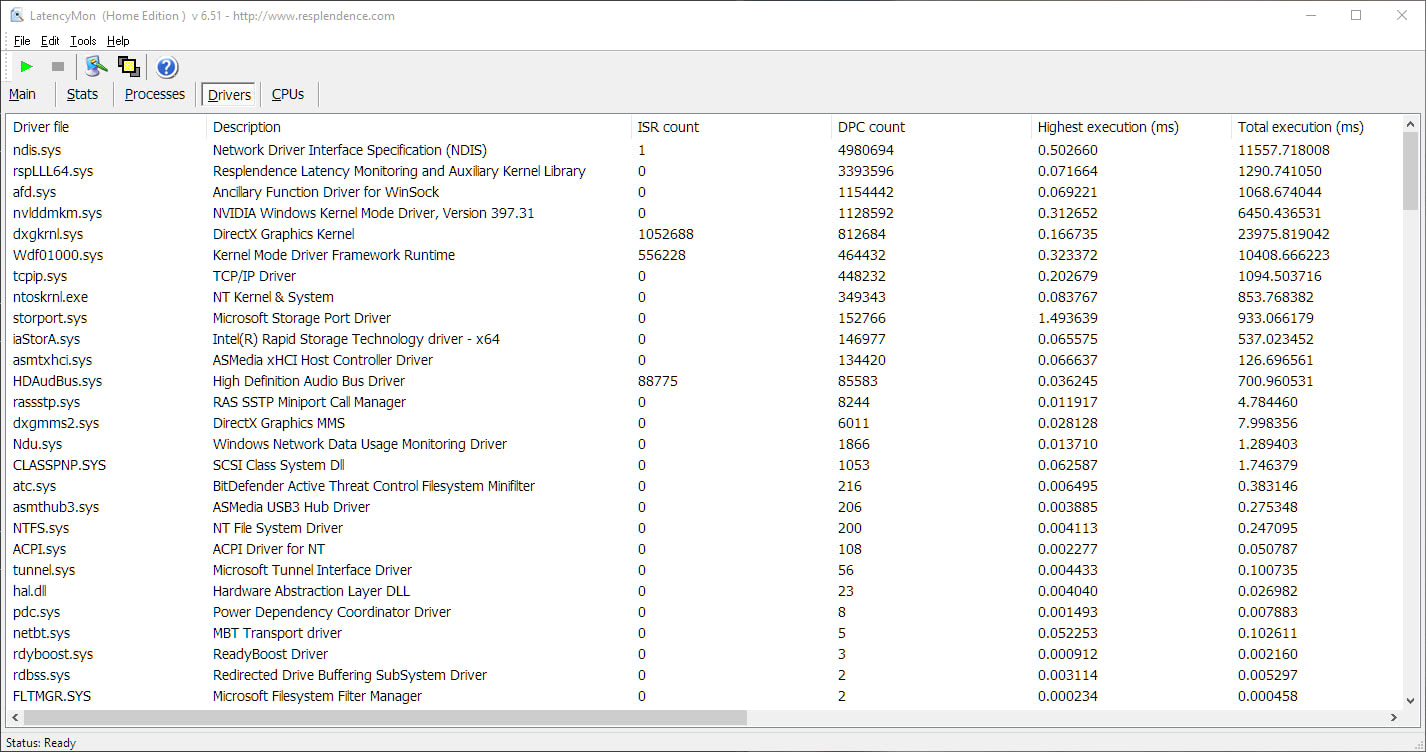Select the storport.sys driver row

[704, 318]
